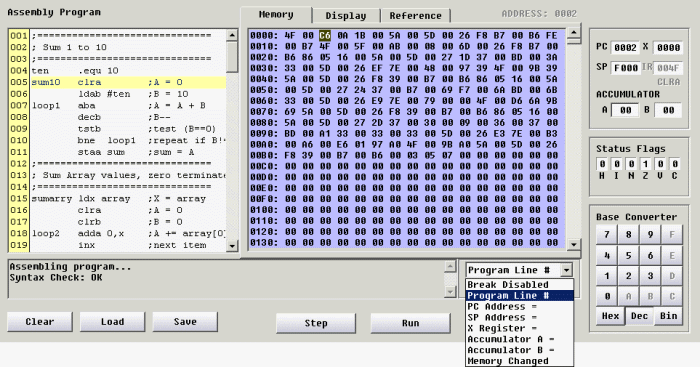Click the PC register value field
The height and width of the screenshot is (367, 700).
point(625,47)
